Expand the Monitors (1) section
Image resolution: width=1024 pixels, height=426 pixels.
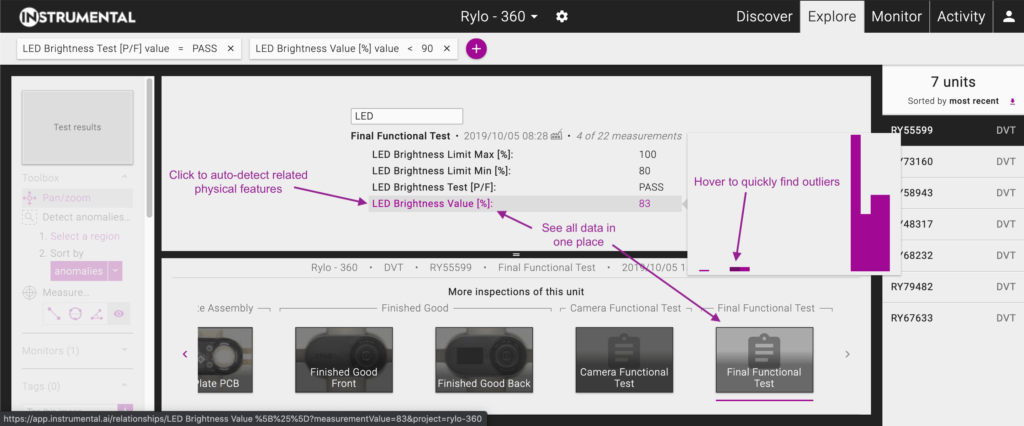click(123, 351)
